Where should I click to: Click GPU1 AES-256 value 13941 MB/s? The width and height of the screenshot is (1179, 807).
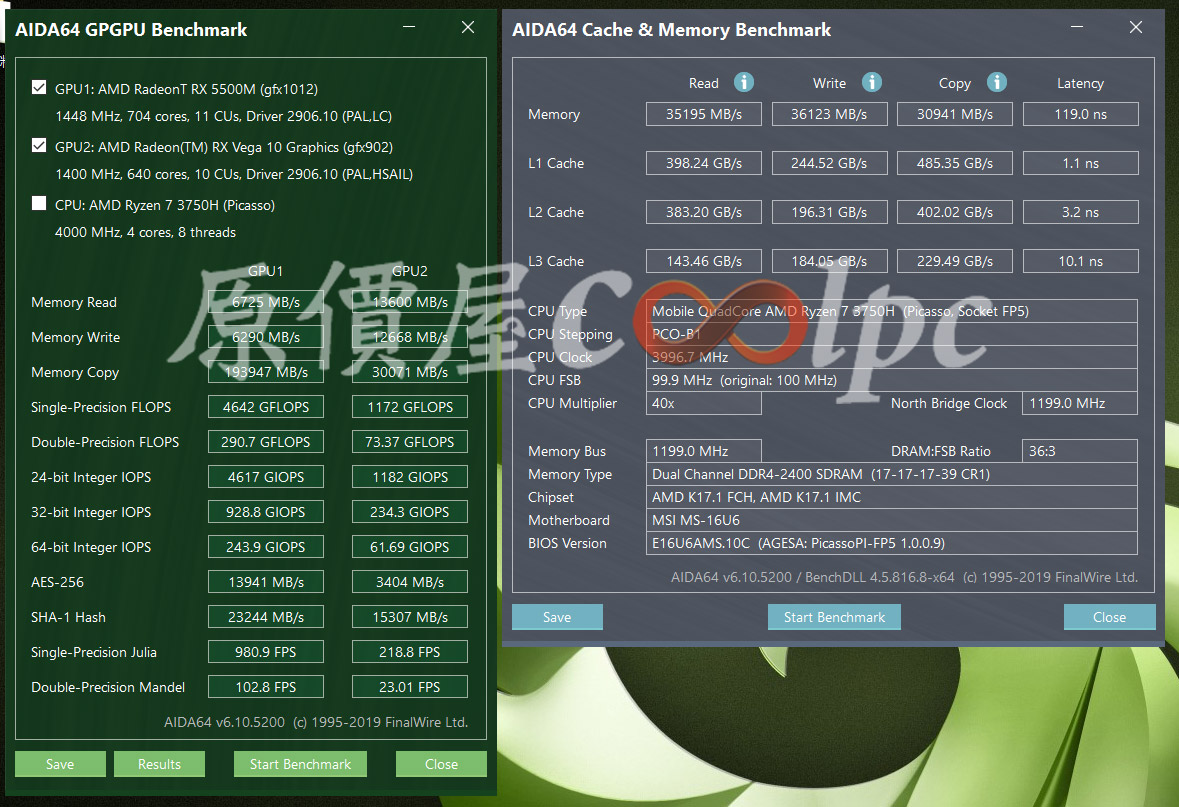pyautogui.click(x=266, y=582)
